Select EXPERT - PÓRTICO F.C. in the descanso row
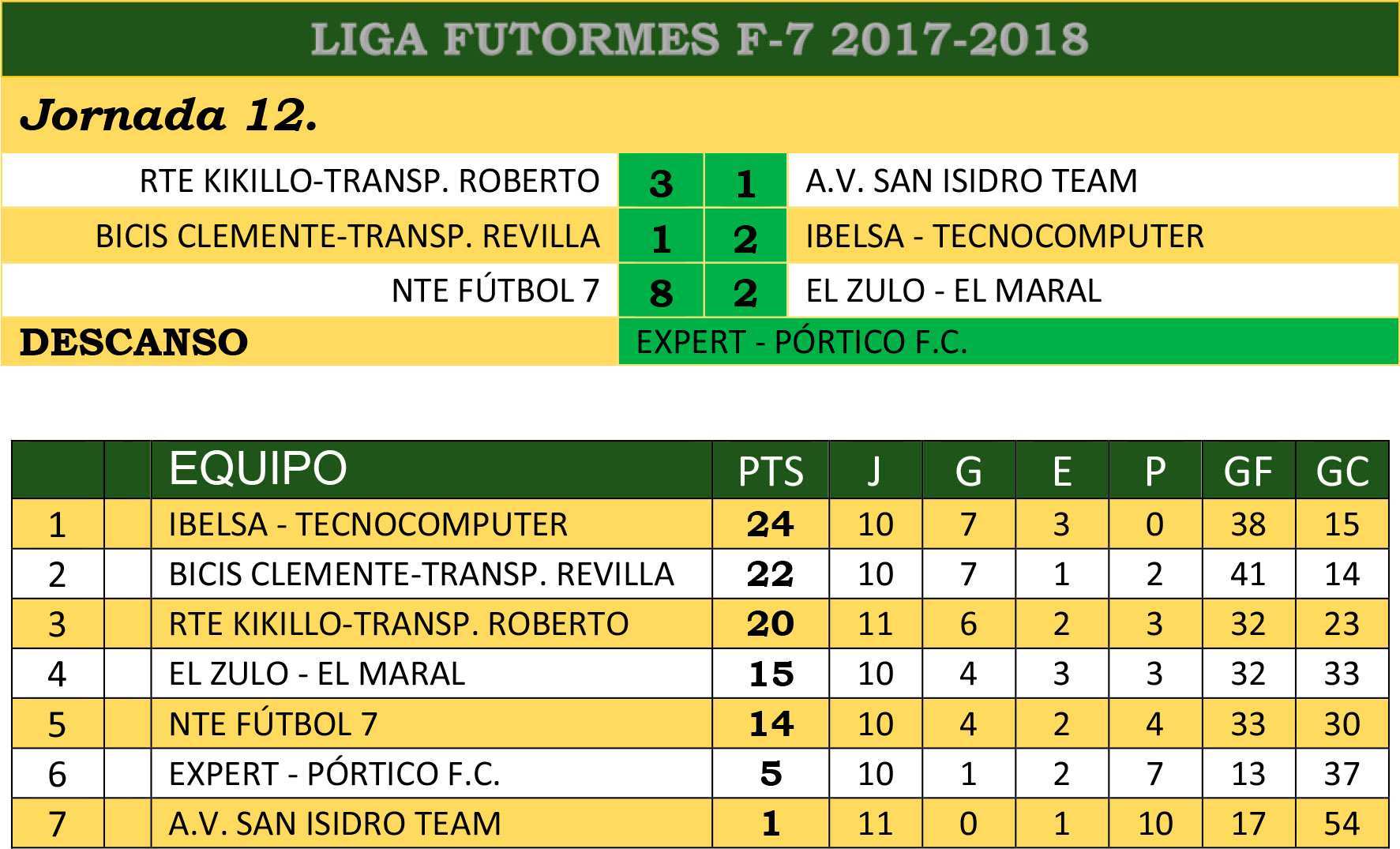This screenshot has width=1400, height=849. click(x=801, y=343)
